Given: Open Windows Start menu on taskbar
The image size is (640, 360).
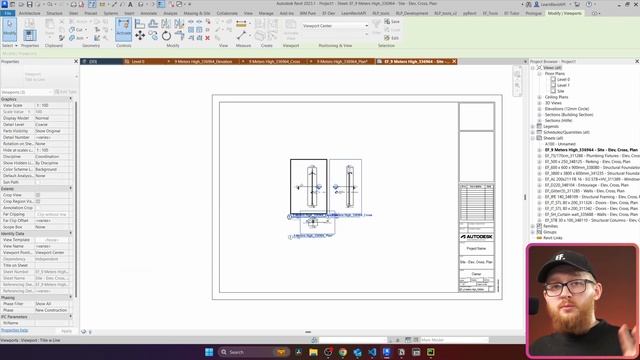Looking at the screenshot, I should pos(209,352).
